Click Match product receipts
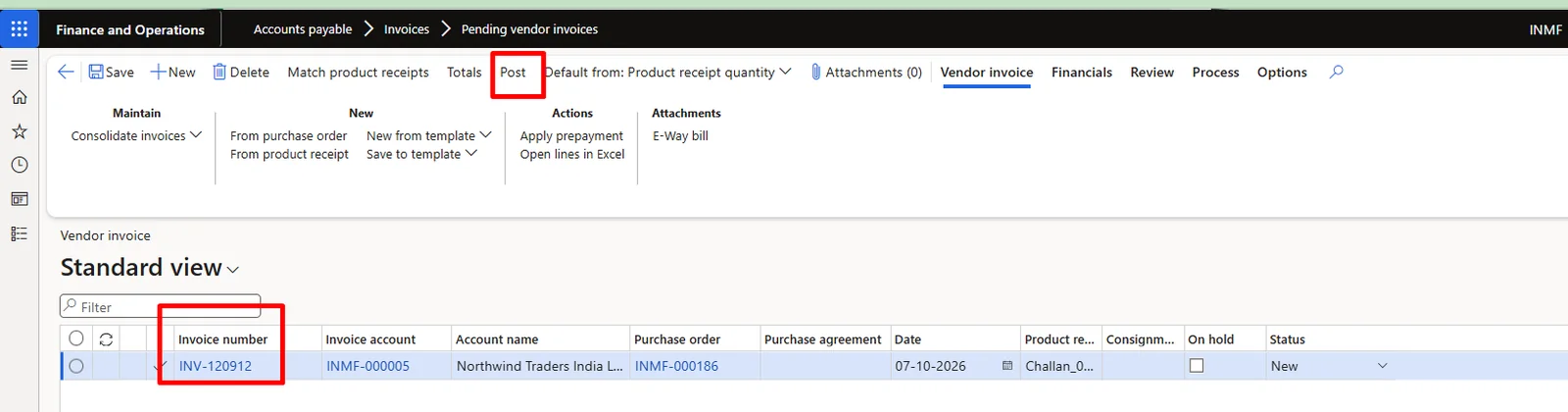1568x412 pixels. point(358,72)
